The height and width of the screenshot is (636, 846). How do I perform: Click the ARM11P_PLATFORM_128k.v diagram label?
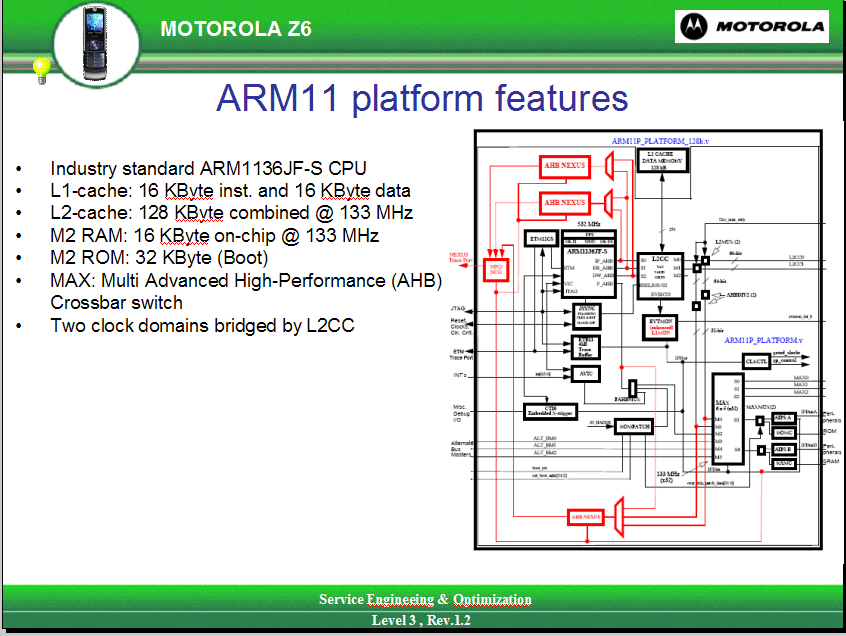coord(660,141)
